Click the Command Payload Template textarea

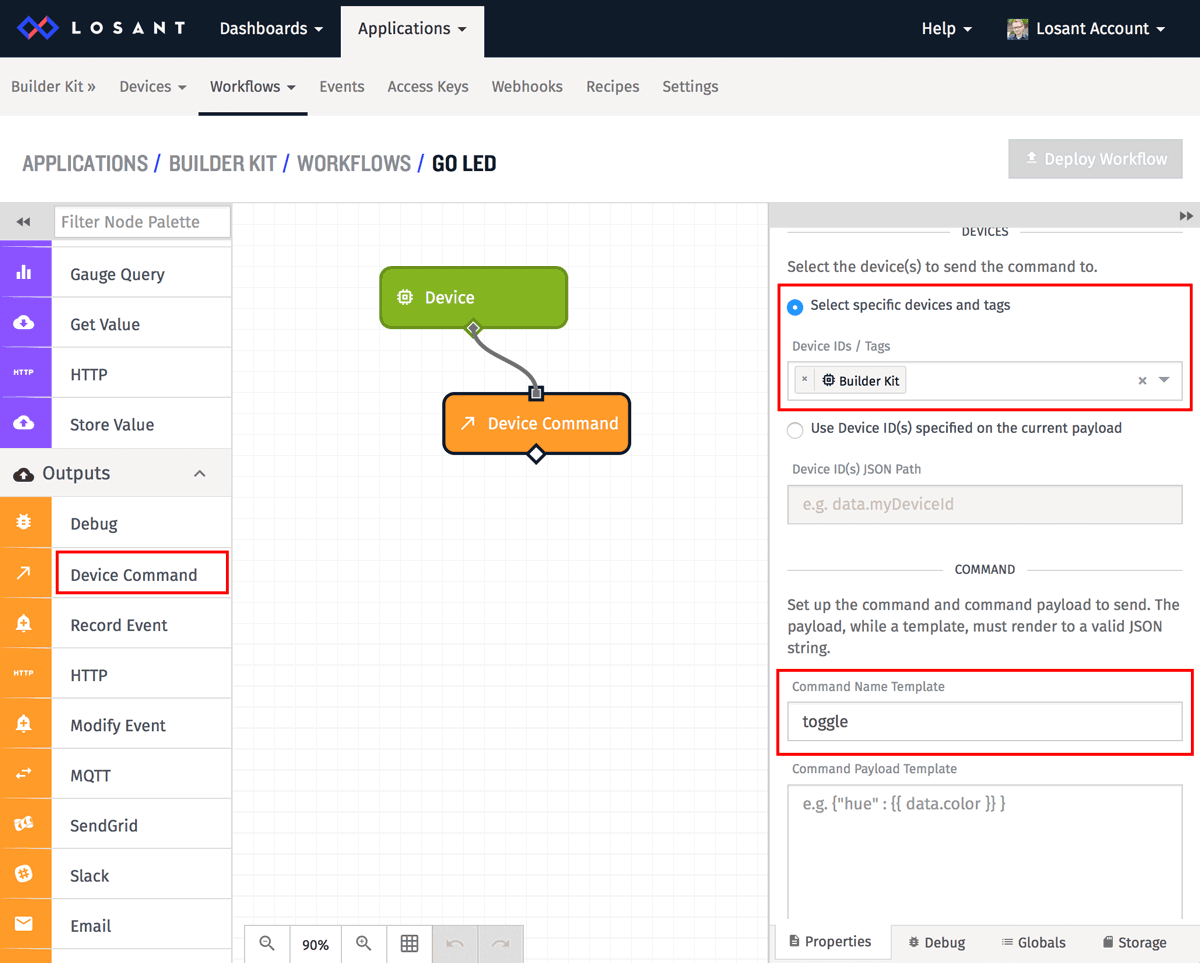tap(985, 852)
